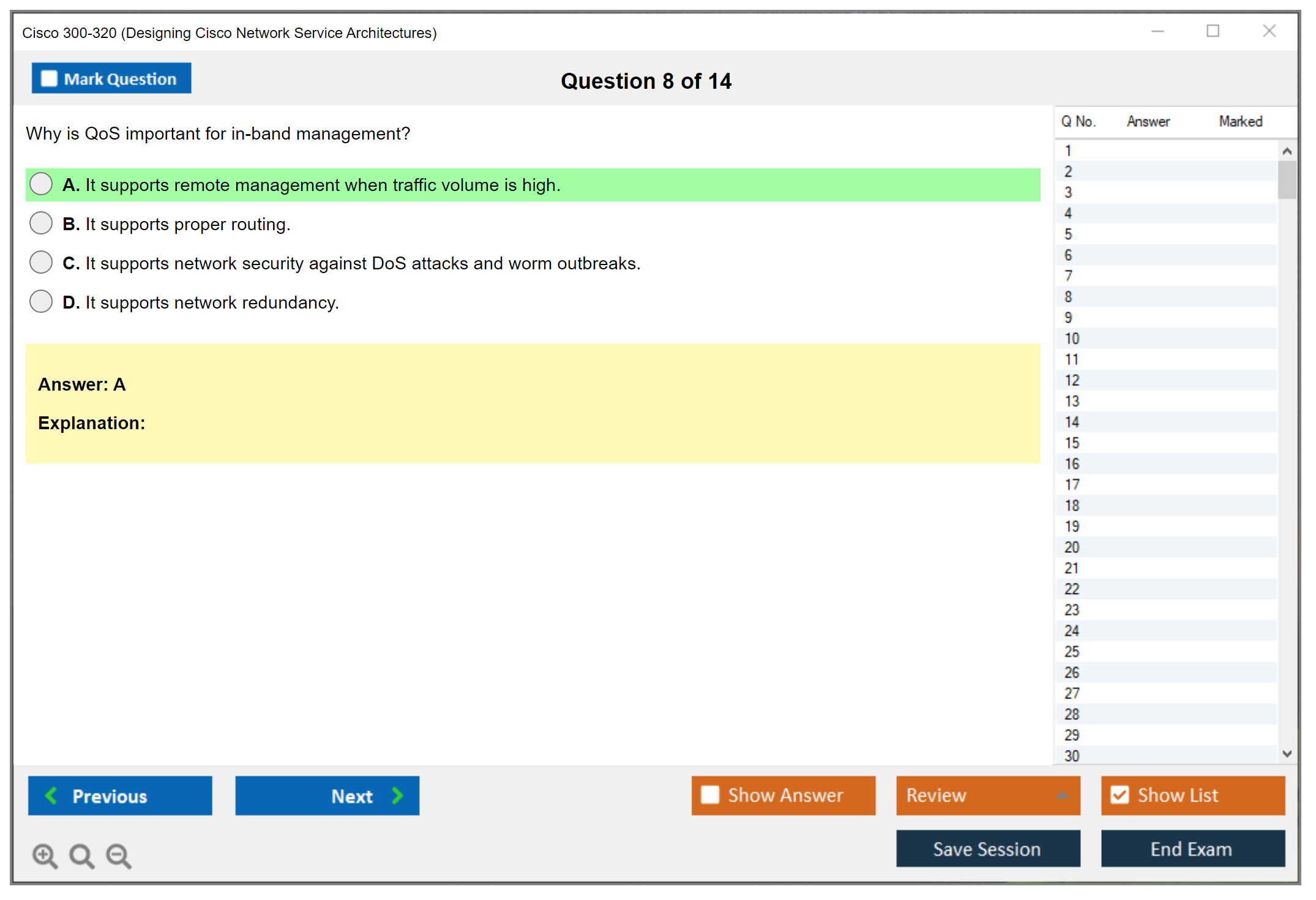Uncheck the Show List checkbox

[1120, 795]
